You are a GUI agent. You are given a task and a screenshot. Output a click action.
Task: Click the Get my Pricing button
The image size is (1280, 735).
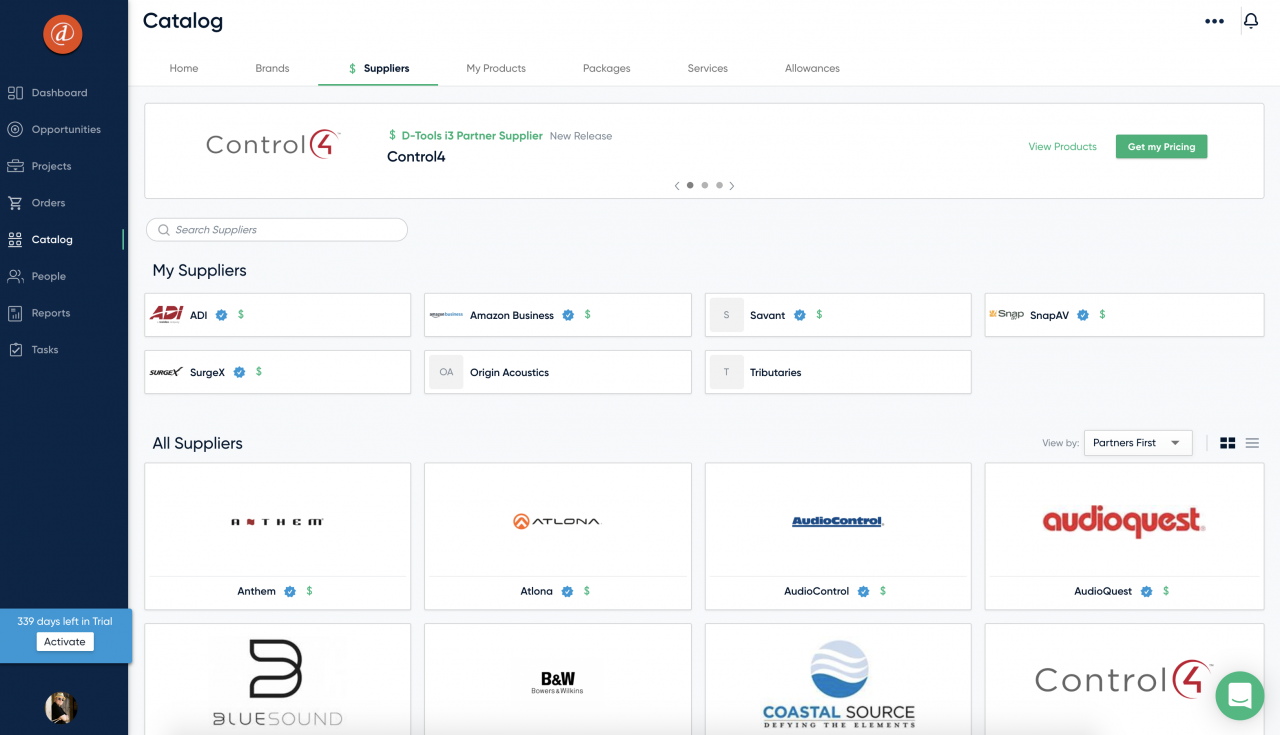tap(1162, 147)
